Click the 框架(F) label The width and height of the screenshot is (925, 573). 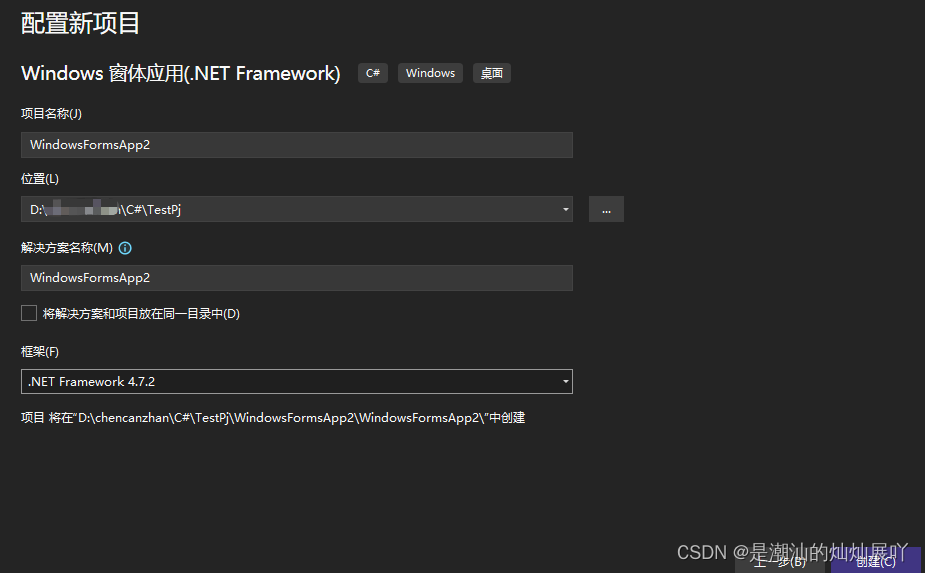click(40, 352)
